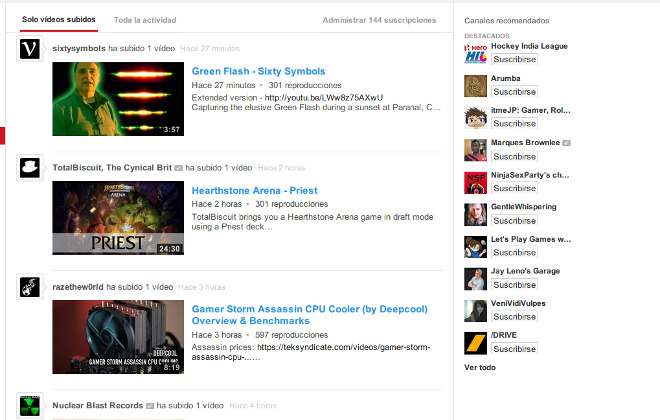Open Jay Leno's Garage channel name
The width and height of the screenshot is (660, 420).
[525, 271]
